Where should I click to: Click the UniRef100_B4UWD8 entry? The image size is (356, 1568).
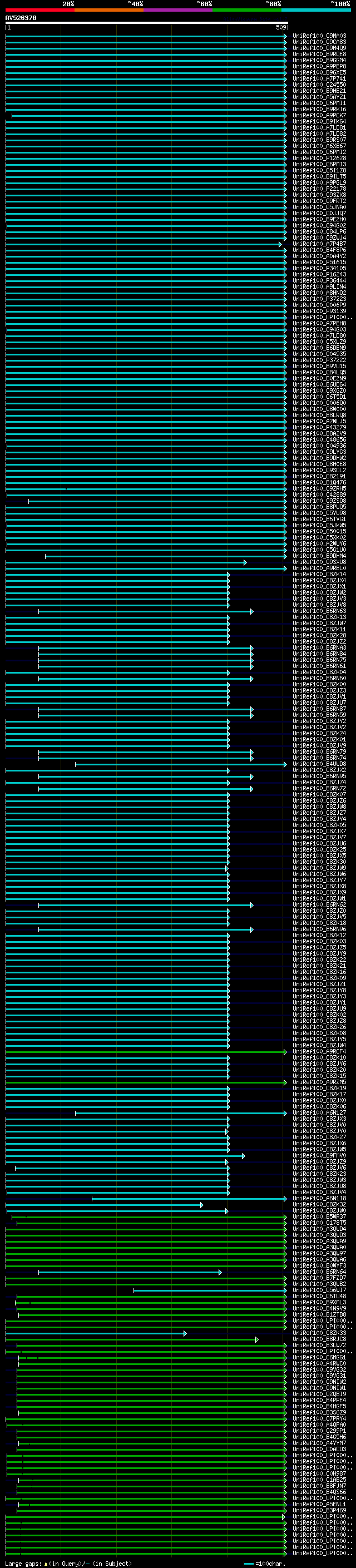[x=319, y=764]
